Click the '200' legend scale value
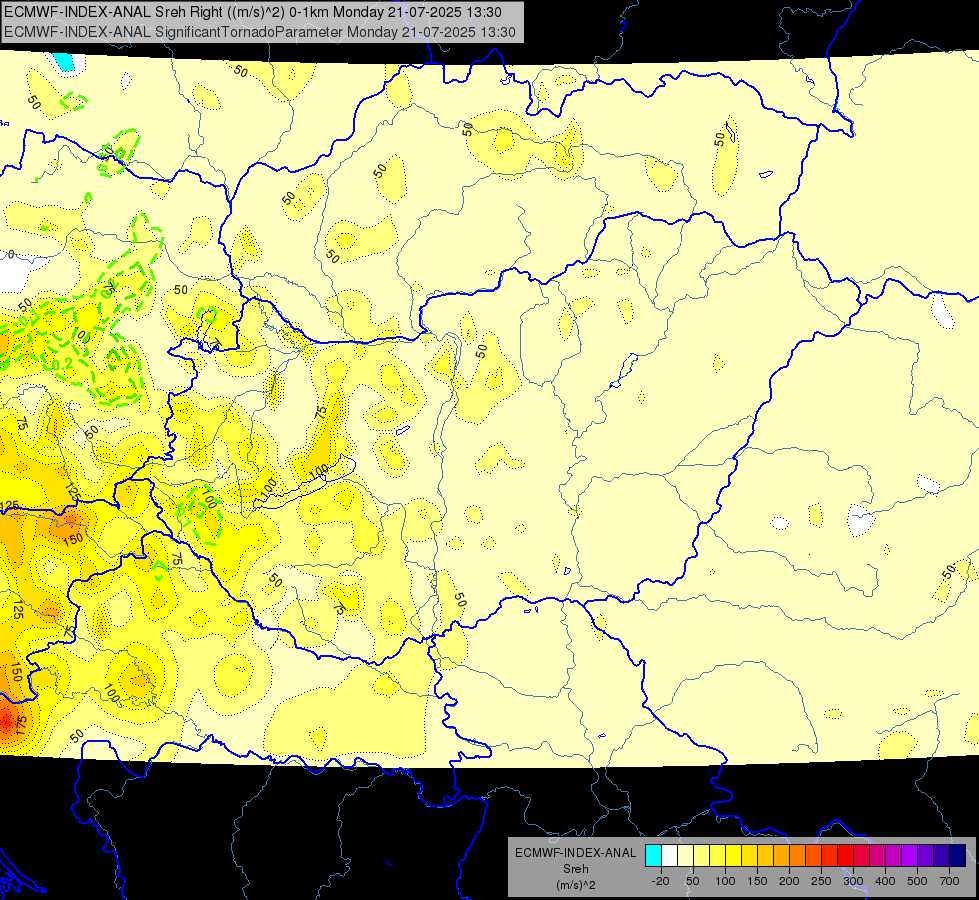Screen dimensions: 979x900 (x=789, y=881)
